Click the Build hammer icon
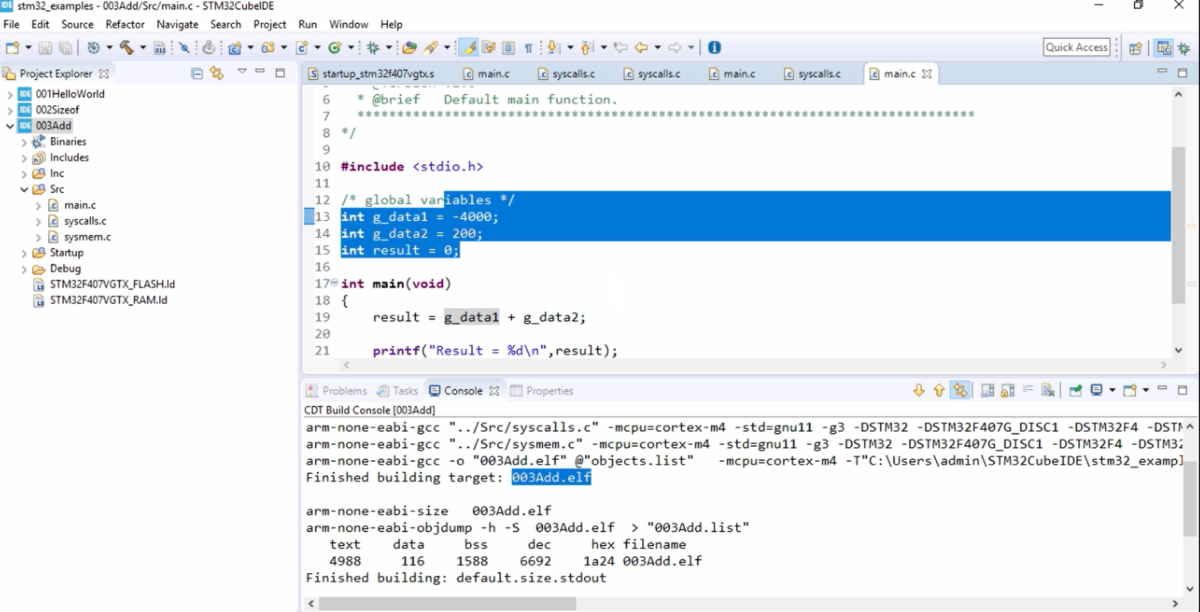 pos(126,47)
